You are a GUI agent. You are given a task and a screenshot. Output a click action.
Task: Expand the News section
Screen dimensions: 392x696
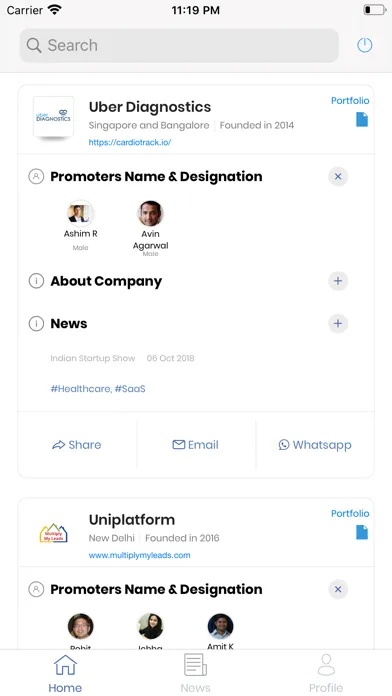click(x=338, y=324)
